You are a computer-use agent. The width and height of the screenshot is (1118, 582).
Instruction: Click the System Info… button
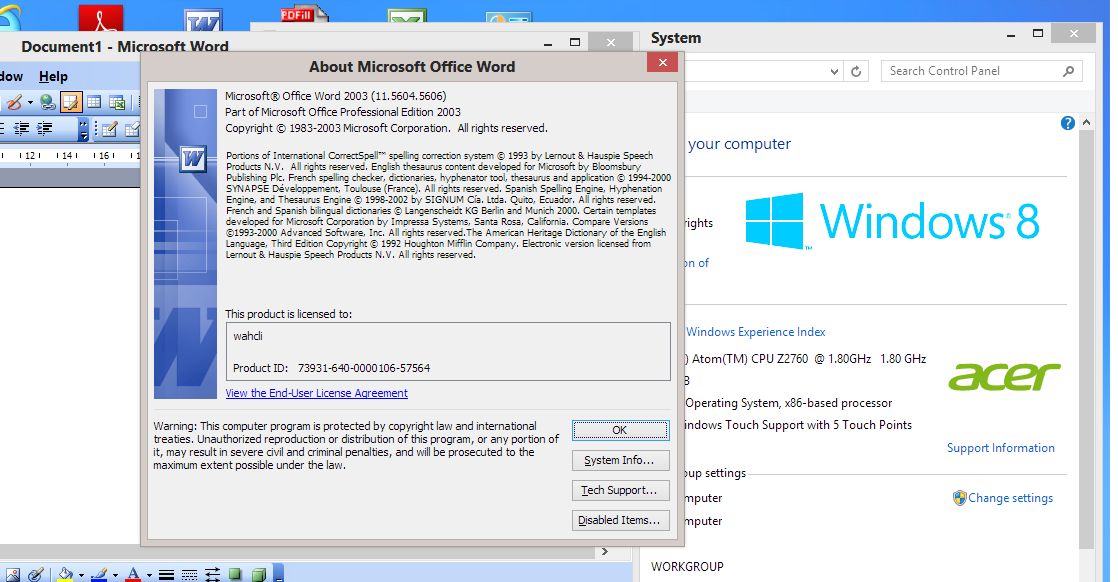620,460
